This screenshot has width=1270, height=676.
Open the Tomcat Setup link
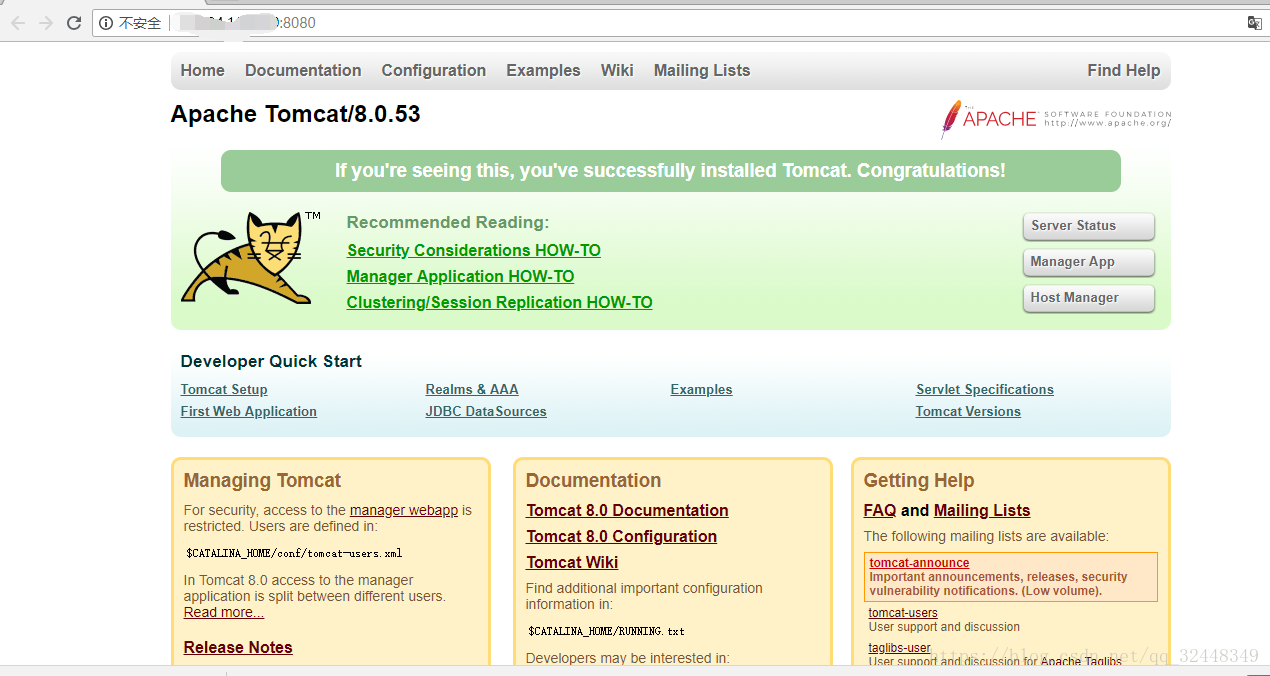(224, 389)
